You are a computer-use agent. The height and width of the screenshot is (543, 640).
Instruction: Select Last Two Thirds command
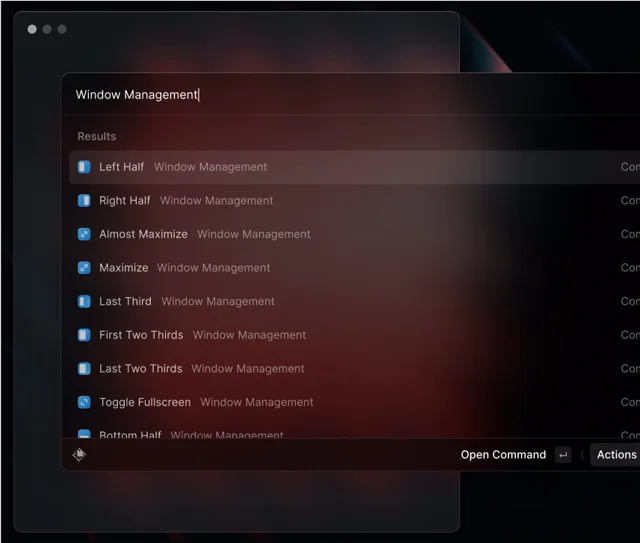tap(354, 369)
